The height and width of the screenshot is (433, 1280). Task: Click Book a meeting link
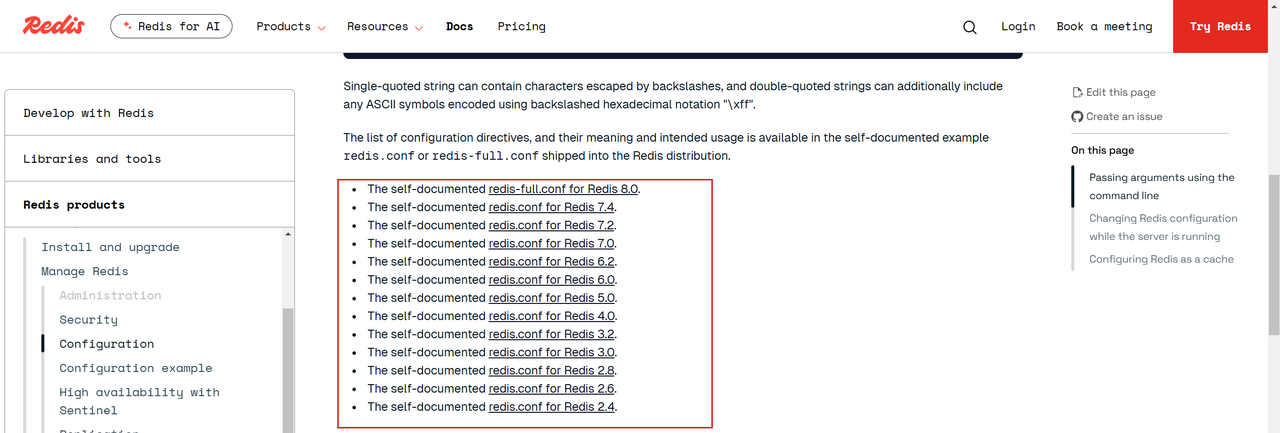tap(1104, 27)
